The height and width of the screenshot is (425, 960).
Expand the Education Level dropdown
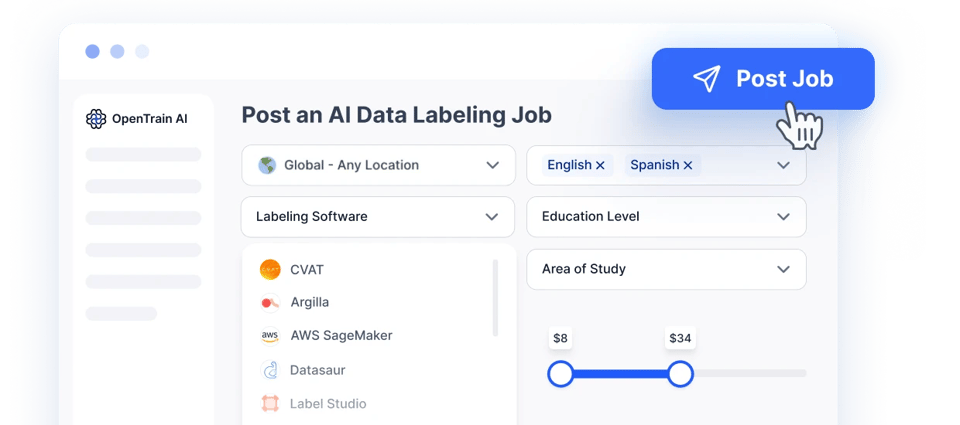coord(783,216)
